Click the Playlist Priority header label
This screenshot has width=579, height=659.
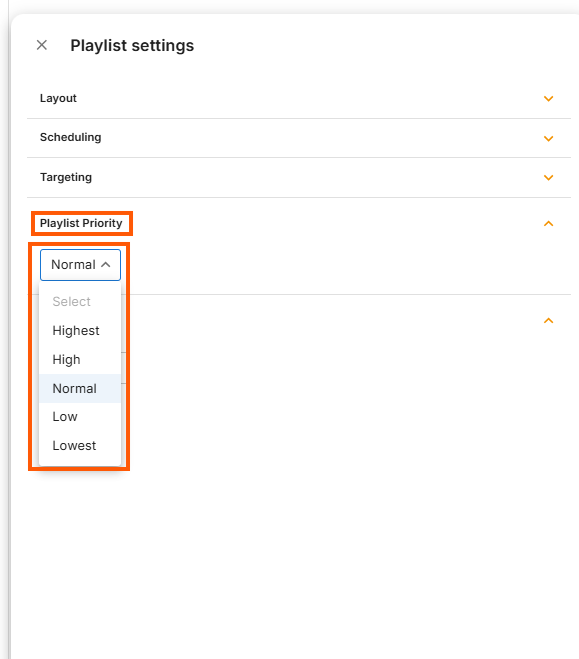click(x=81, y=223)
